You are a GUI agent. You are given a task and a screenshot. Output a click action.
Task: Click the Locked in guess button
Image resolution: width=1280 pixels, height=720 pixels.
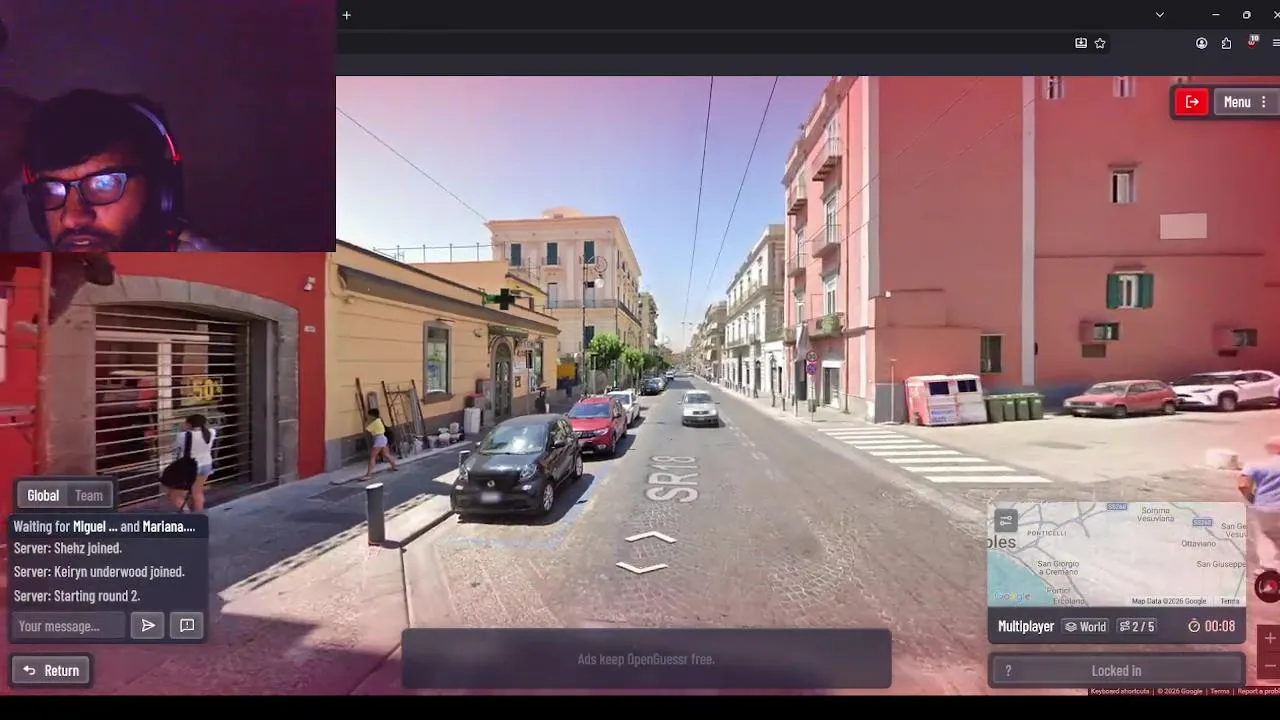[1116, 671]
